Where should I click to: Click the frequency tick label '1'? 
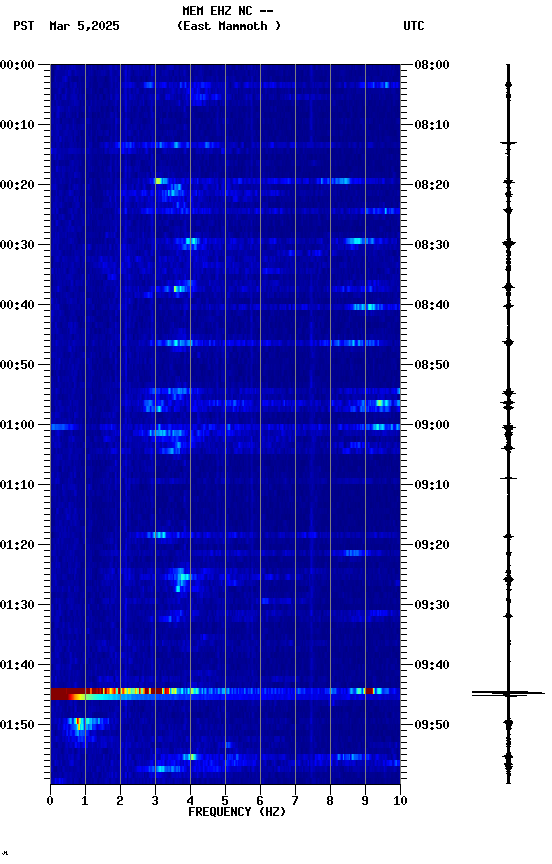pyautogui.click(x=85, y=801)
